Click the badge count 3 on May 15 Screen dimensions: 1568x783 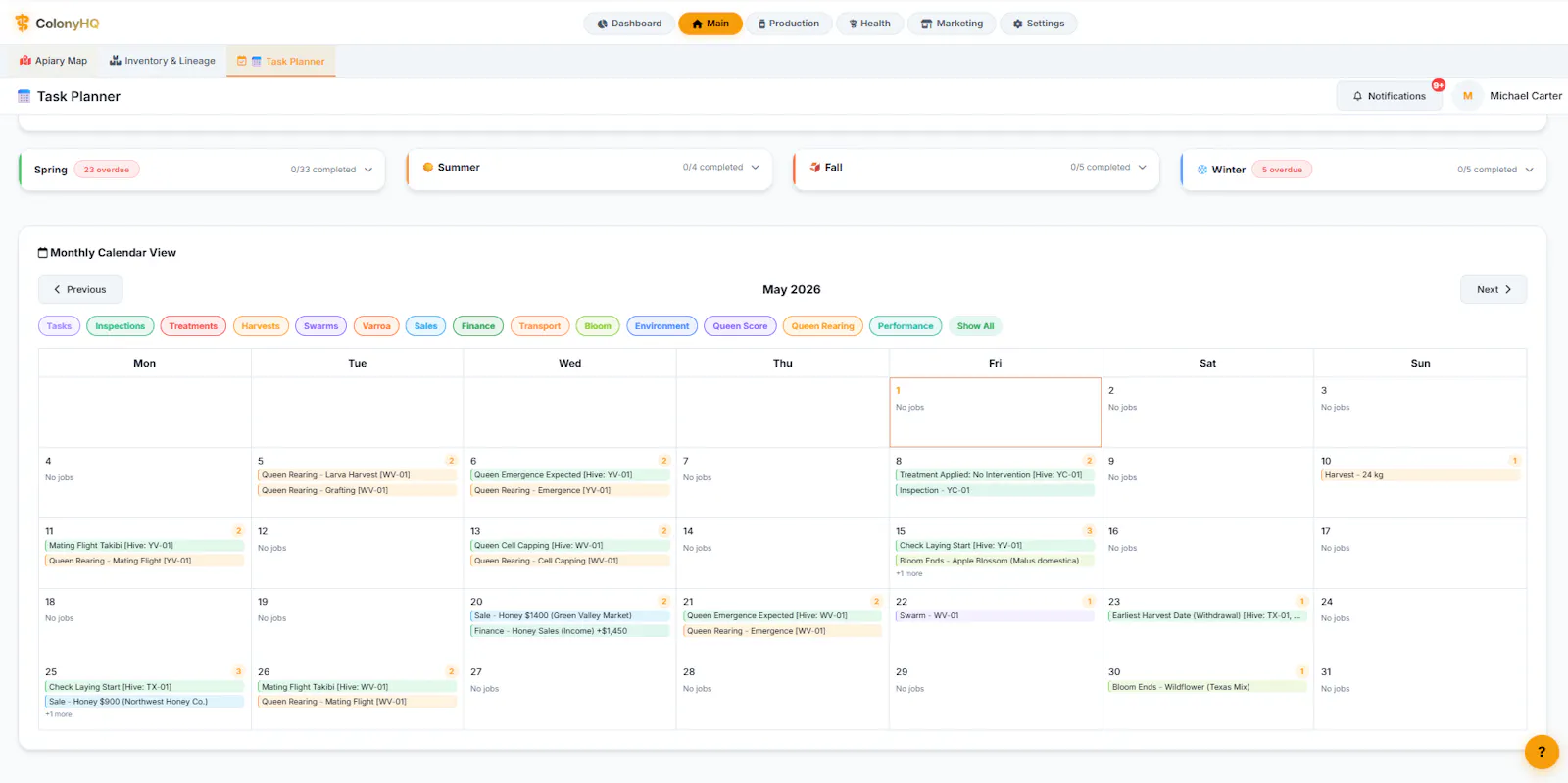[1089, 531]
